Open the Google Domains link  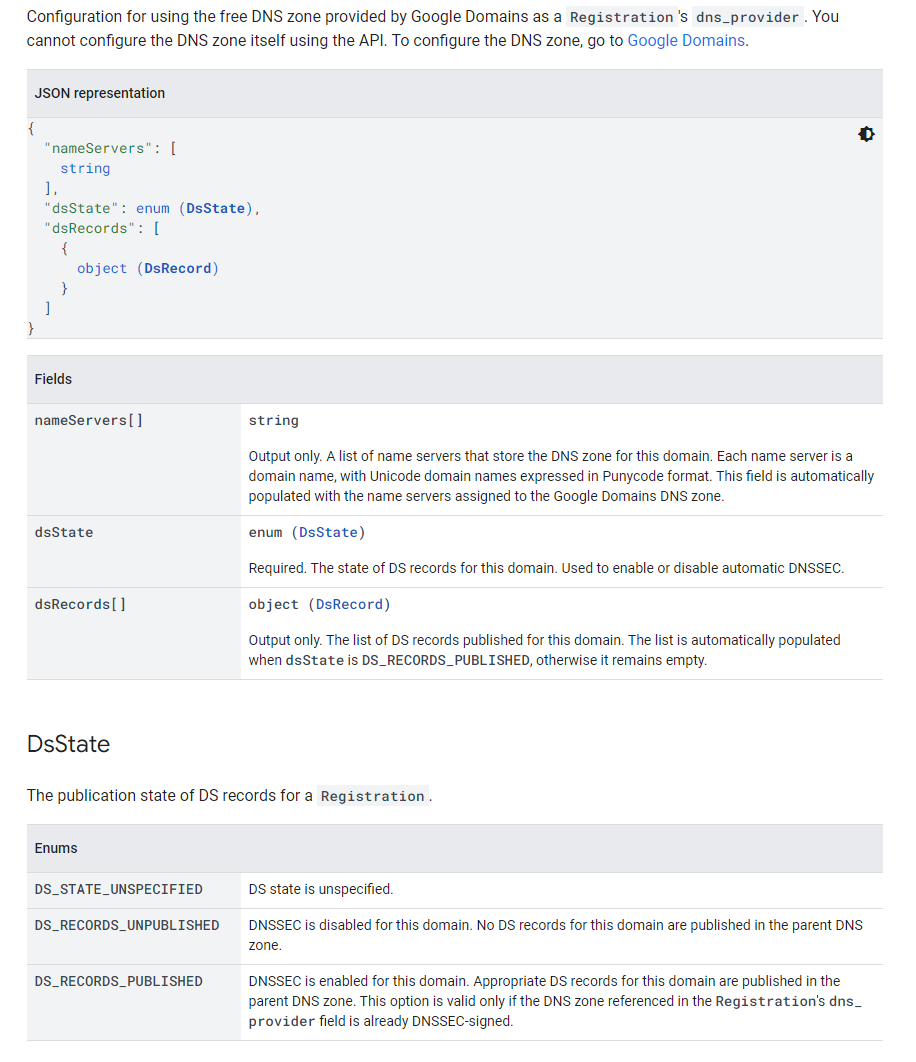coord(686,41)
